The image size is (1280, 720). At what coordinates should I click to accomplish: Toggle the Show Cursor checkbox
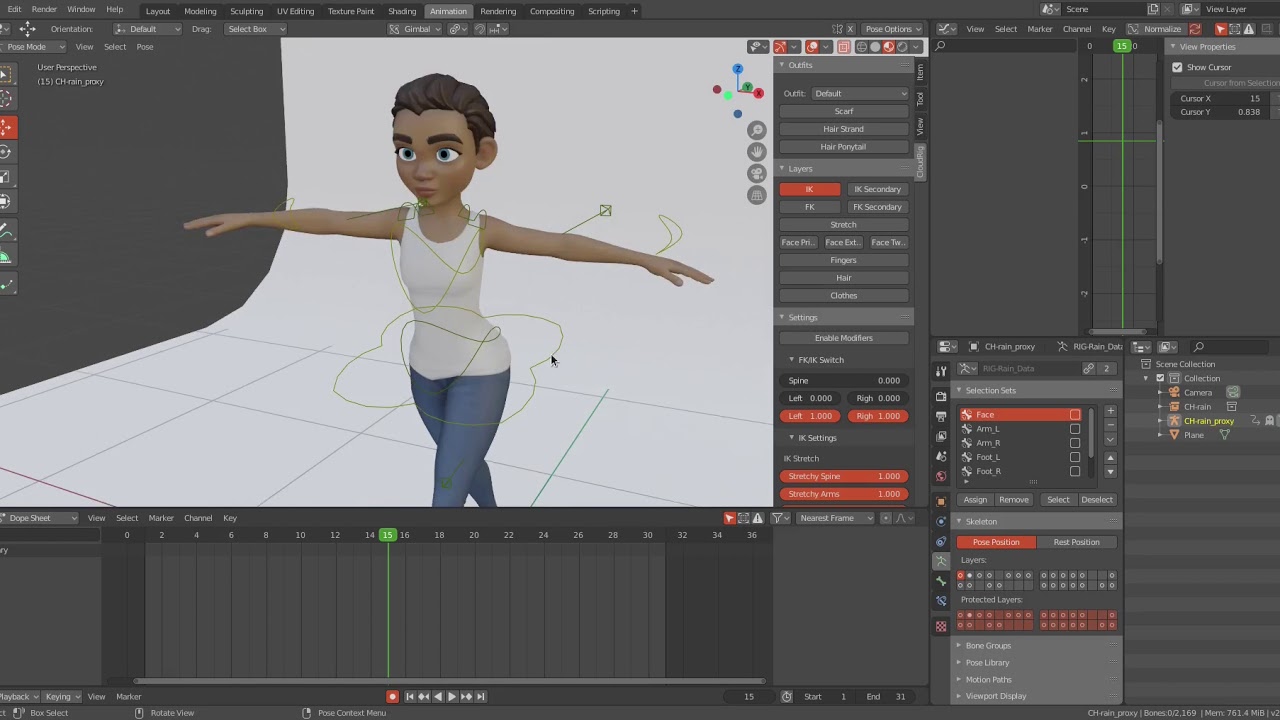coord(1177,67)
